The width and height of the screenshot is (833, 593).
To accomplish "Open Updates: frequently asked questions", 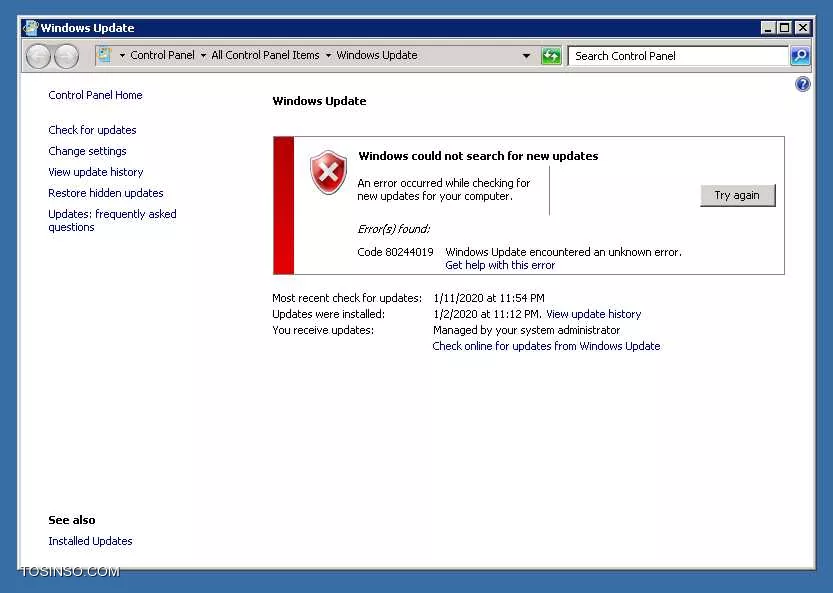I will [112, 221].
